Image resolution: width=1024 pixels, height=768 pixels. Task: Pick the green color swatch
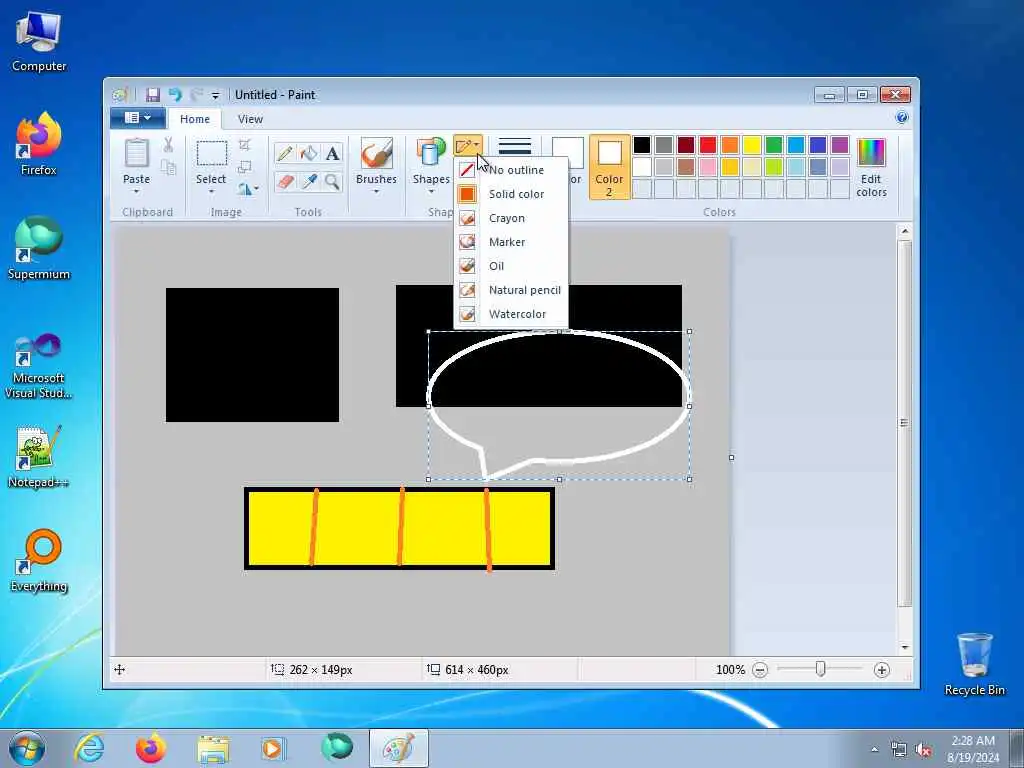pyautogui.click(x=774, y=145)
